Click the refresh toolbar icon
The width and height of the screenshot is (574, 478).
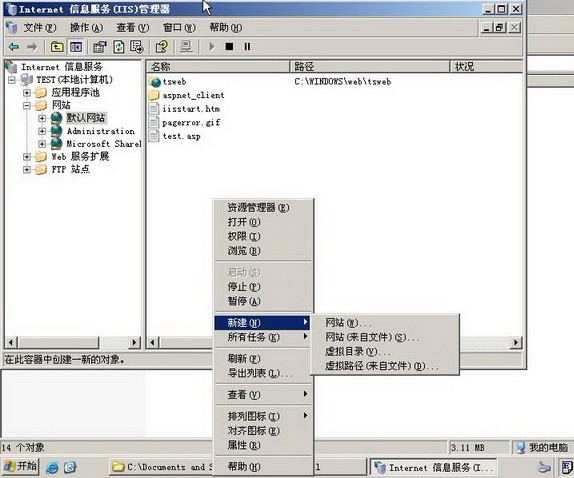point(119,47)
